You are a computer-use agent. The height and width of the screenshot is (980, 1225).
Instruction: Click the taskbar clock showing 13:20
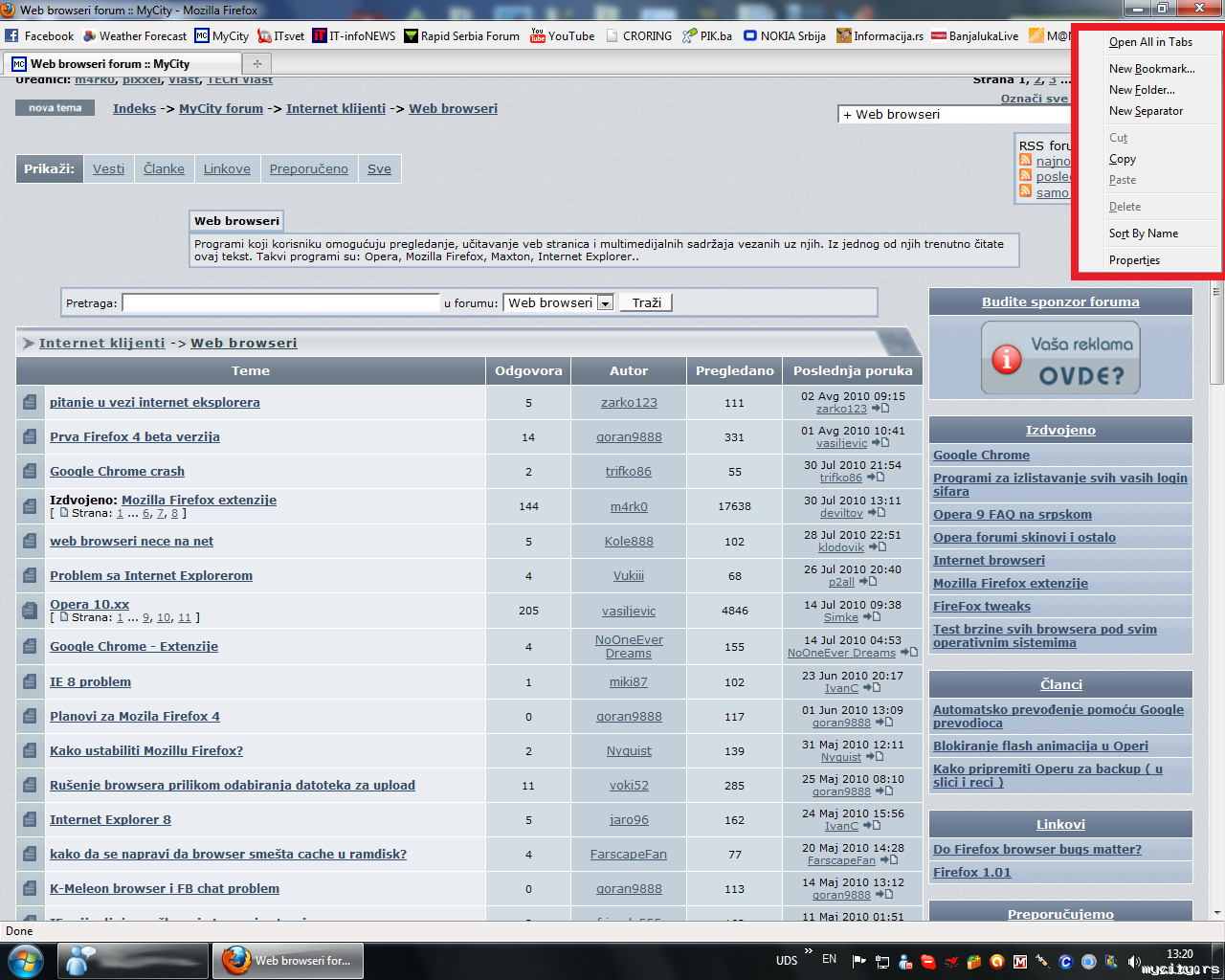click(1180, 954)
